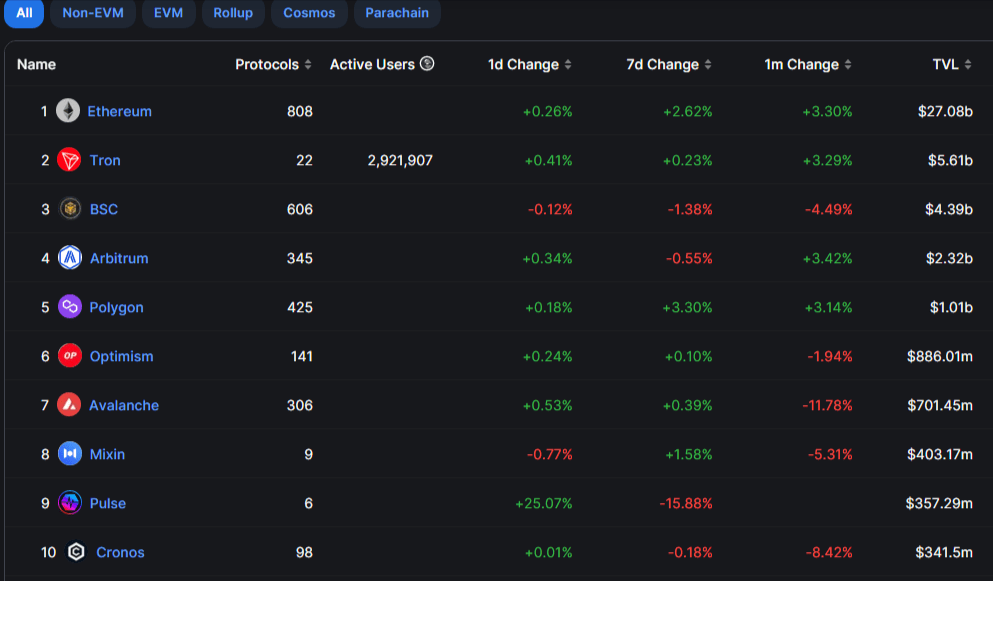This screenshot has width=993, height=618.
Task: Click the Ethereum chain logo icon
Action: (x=68, y=111)
